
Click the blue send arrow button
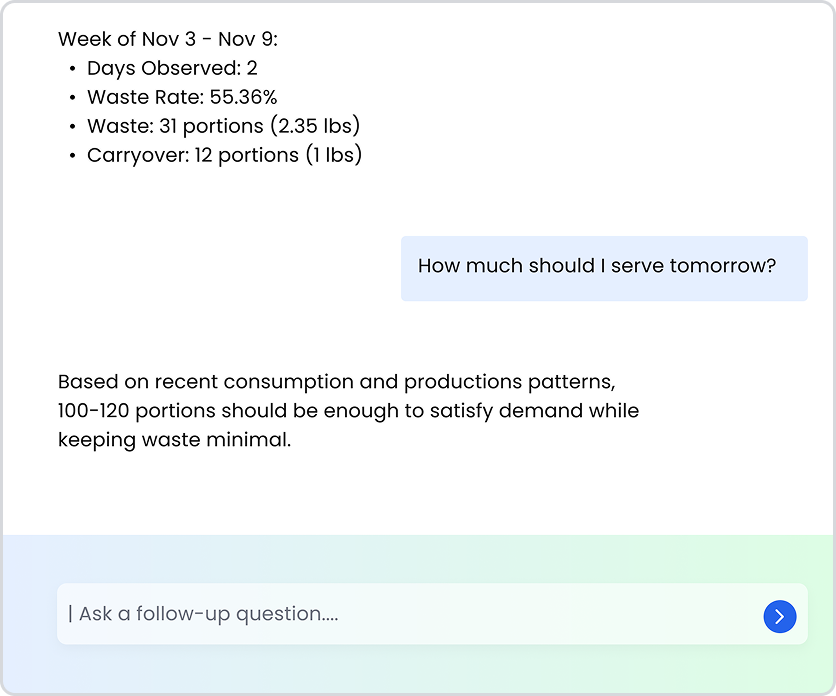pyautogui.click(x=779, y=616)
